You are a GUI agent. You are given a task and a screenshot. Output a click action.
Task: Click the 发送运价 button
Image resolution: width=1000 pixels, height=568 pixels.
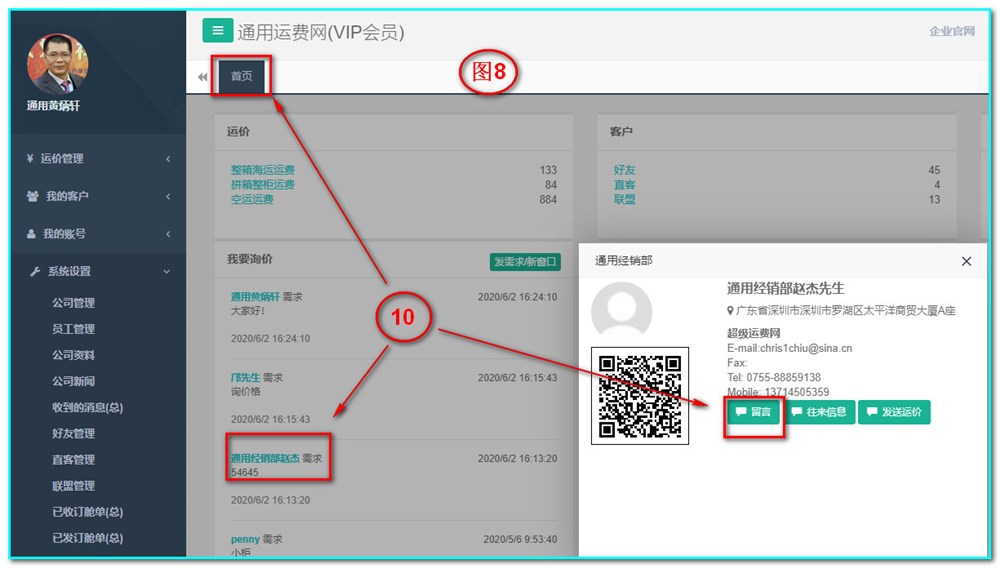(x=894, y=412)
